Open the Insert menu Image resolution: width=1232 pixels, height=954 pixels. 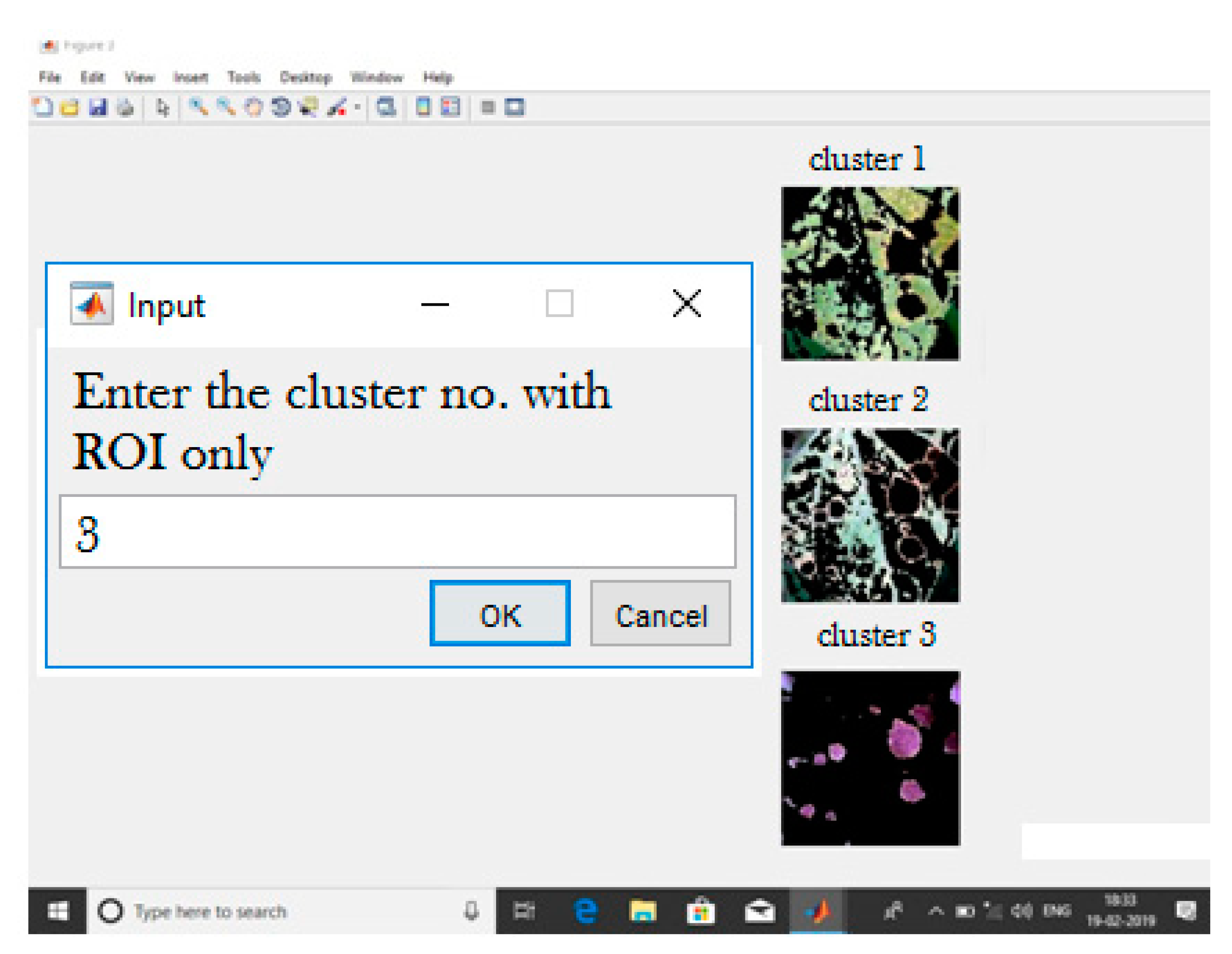tap(191, 77)
